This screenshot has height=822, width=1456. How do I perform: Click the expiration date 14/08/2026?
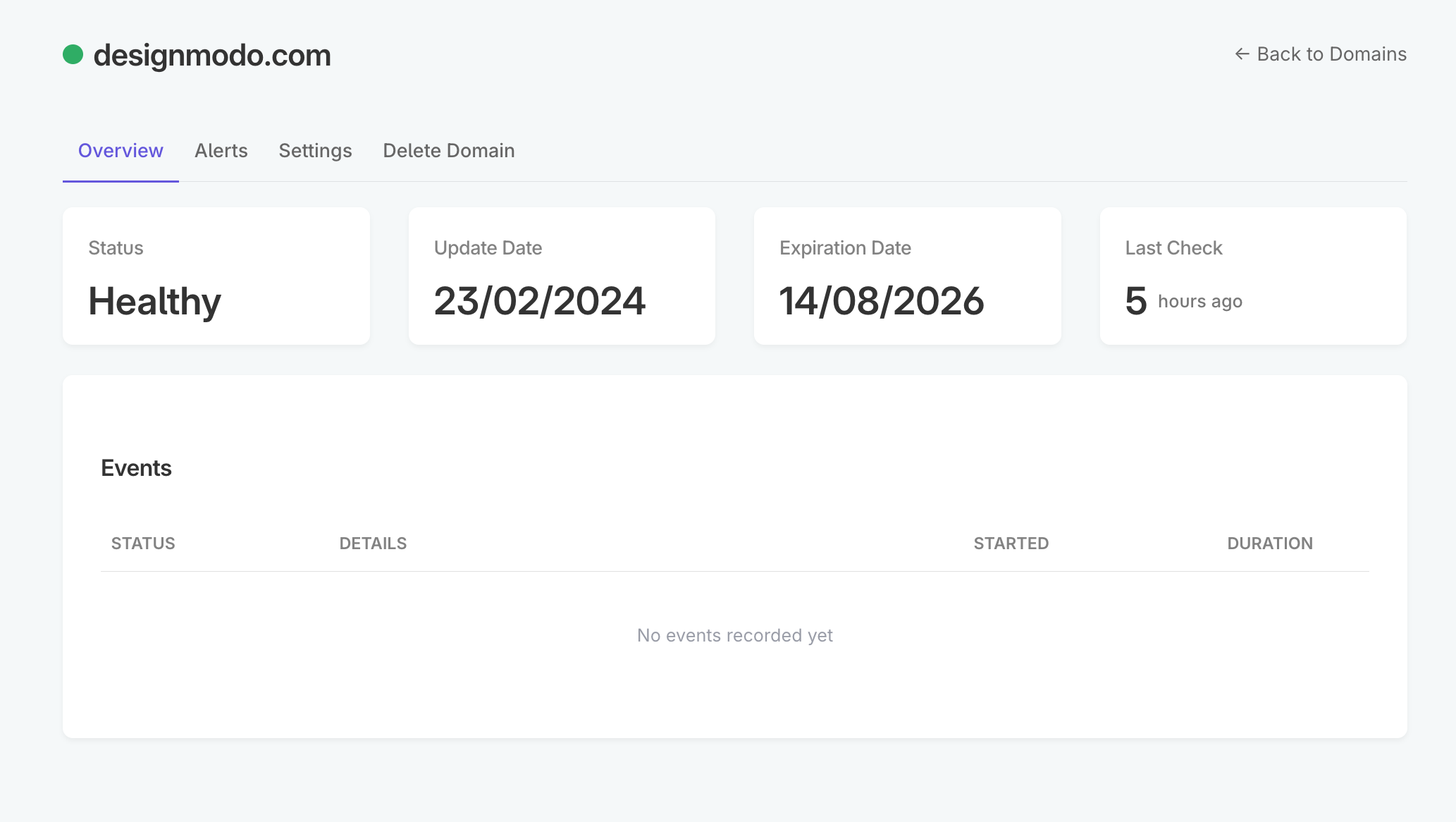click(x=882, y=301)
